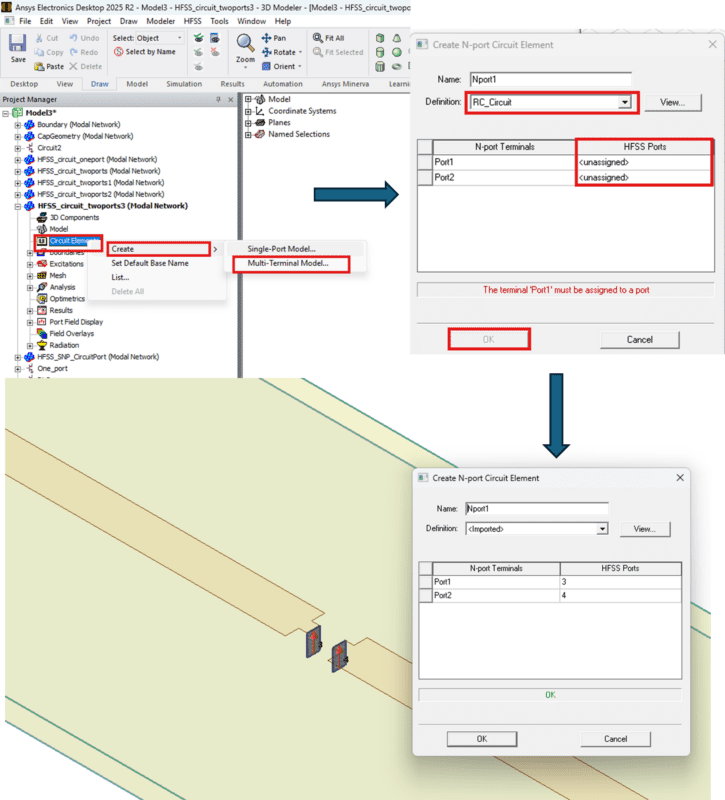Viewport: 725px width, 800px height.
Task: Click the Select by Name icon
Action: 118,52
